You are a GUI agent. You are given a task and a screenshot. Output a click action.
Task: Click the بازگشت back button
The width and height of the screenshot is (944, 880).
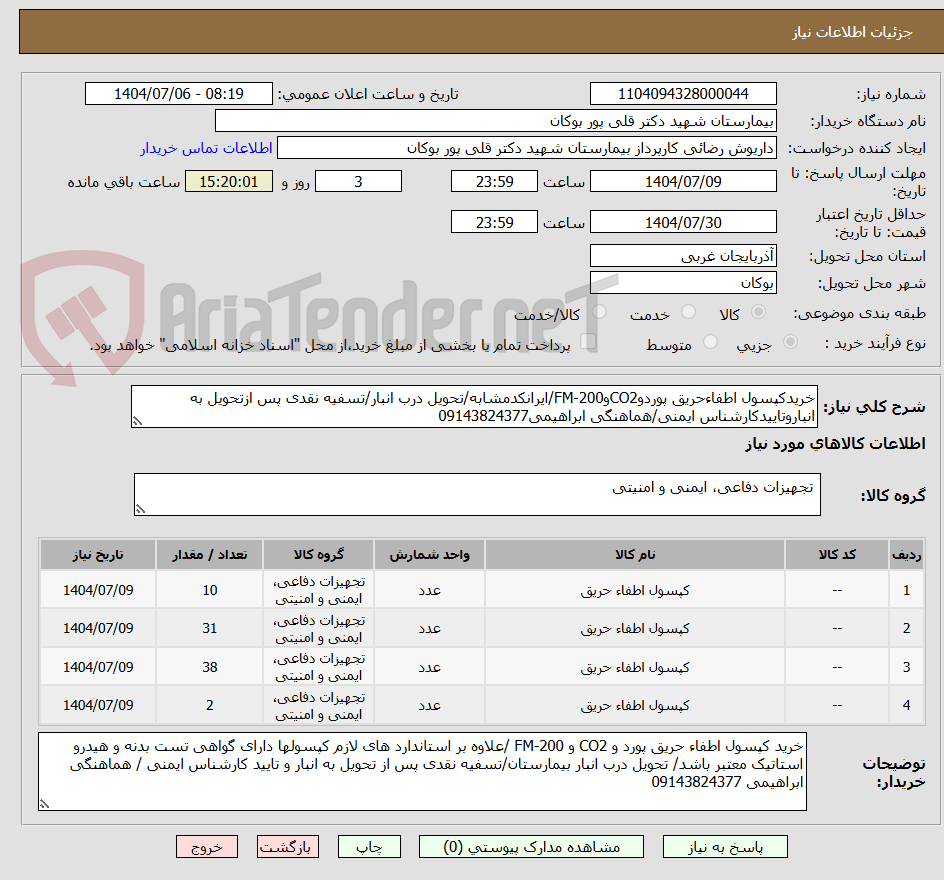tap(288, 846)
